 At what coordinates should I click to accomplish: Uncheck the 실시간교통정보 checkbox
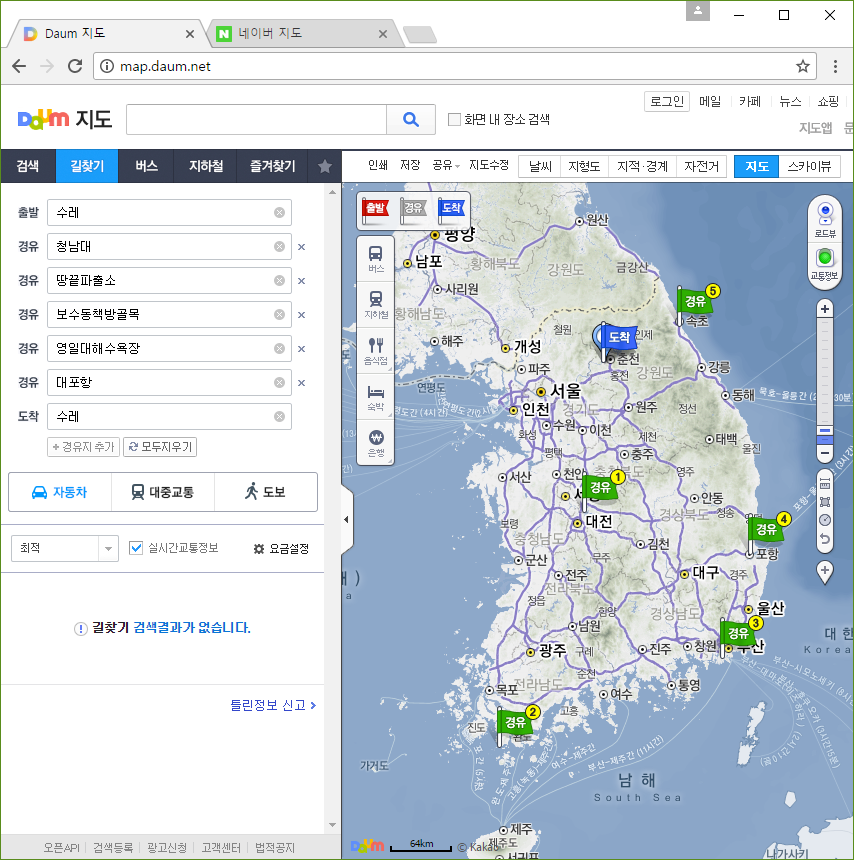click(x=138, y=548)
